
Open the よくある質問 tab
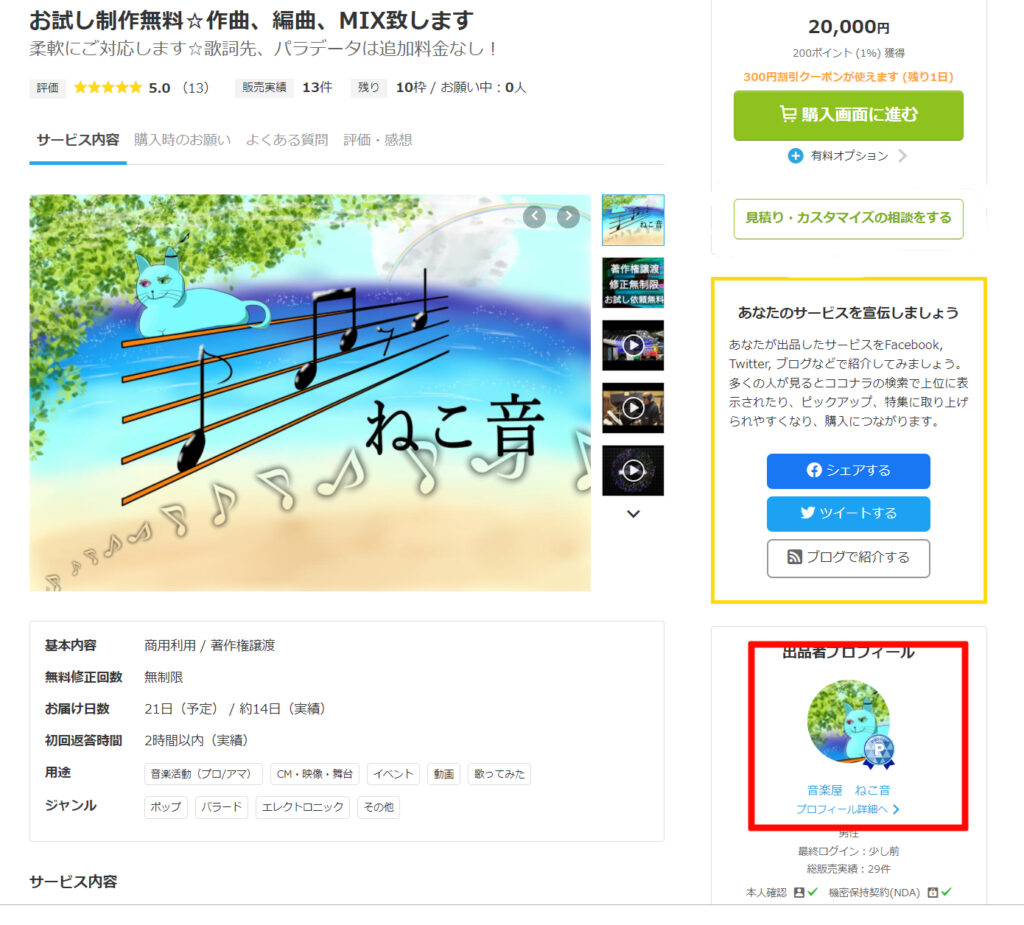pos(287,140)
